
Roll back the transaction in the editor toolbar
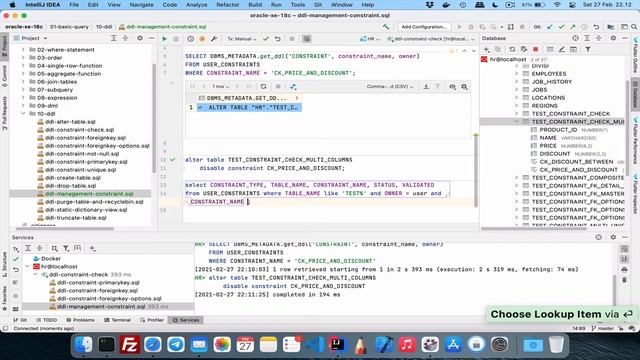tap(278, 39)
